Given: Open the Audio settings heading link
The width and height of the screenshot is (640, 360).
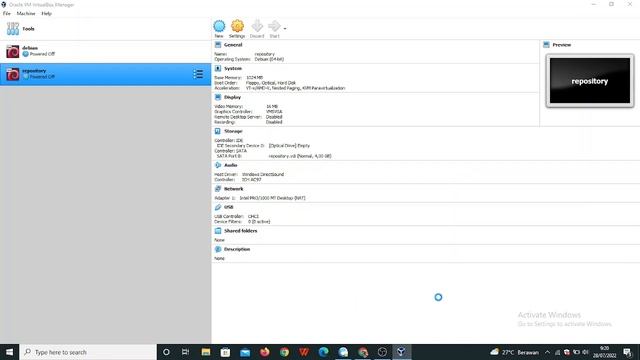Looking at the screenshot, I should (231, 165).
